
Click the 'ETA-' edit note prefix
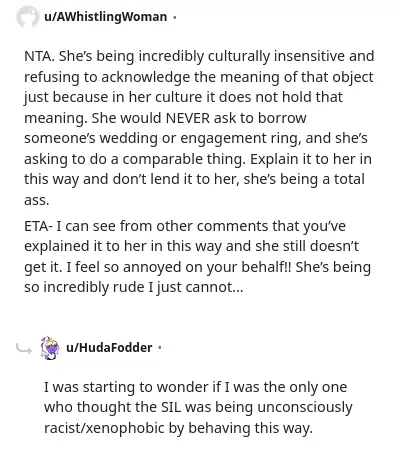tap(38, 226)
